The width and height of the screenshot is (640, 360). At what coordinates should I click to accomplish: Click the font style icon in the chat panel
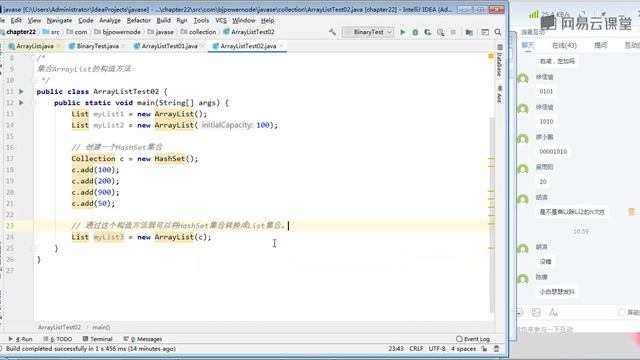(x=553, y=312)
